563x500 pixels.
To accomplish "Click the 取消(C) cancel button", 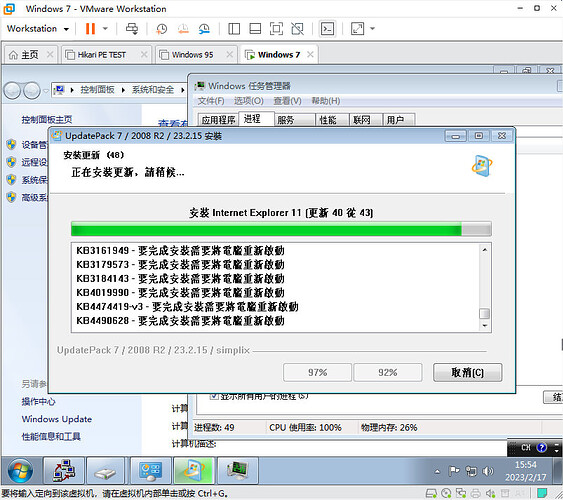I will point(467,373).
